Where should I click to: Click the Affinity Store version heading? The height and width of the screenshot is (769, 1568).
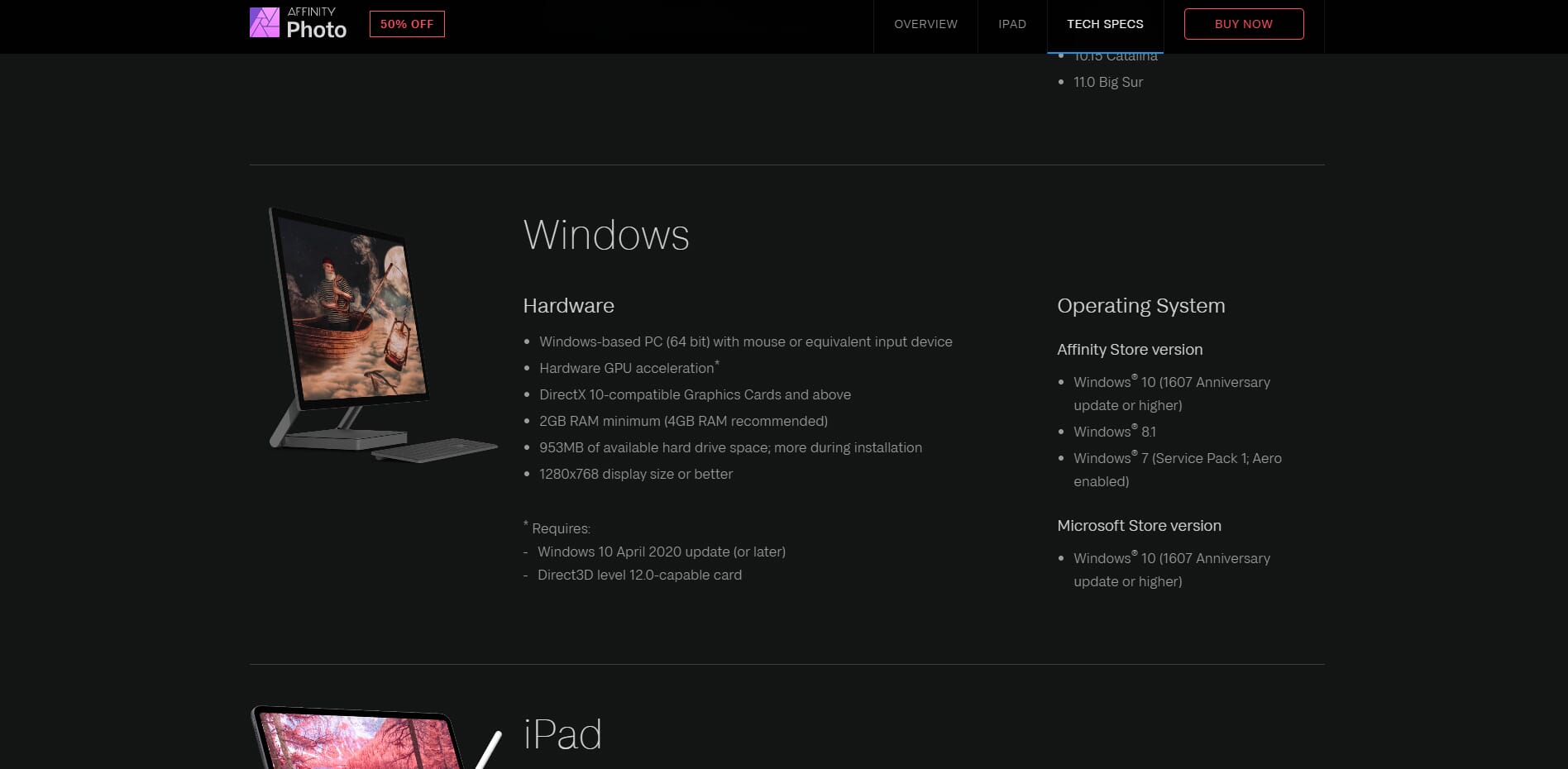point(1130,350)
